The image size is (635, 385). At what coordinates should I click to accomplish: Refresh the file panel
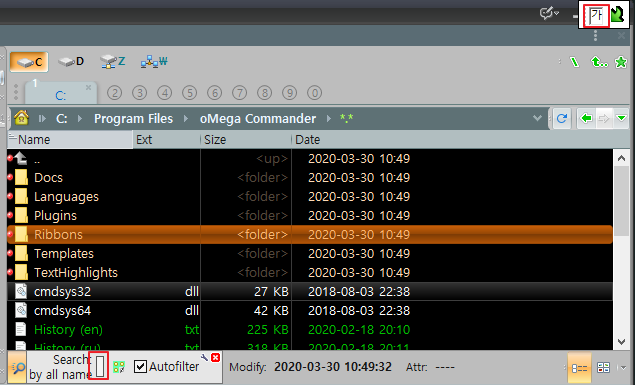point(562,118)
